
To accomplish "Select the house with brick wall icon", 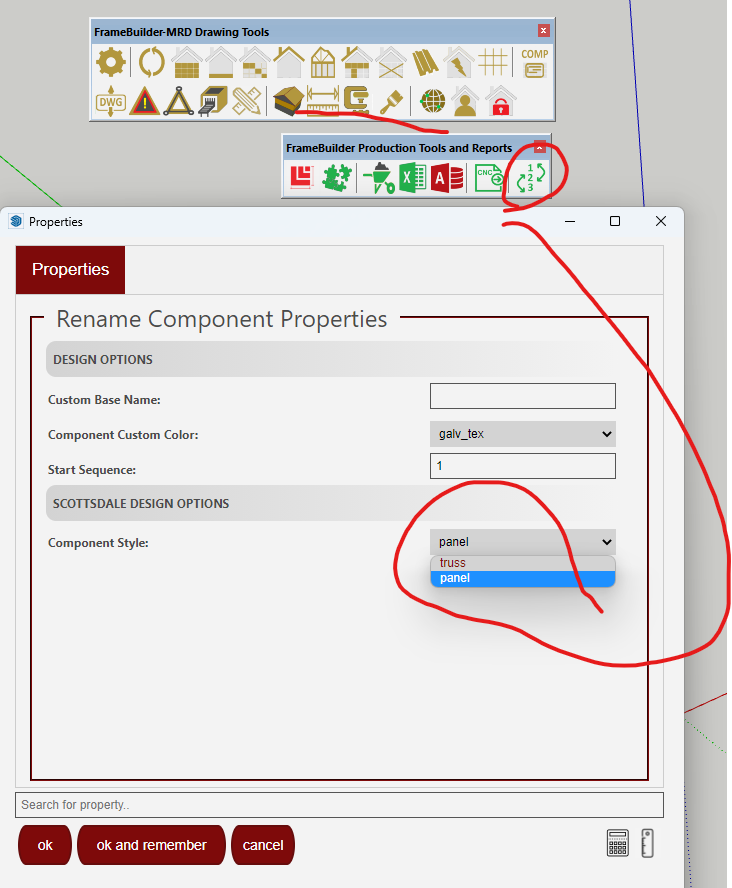I will (187, 62).
